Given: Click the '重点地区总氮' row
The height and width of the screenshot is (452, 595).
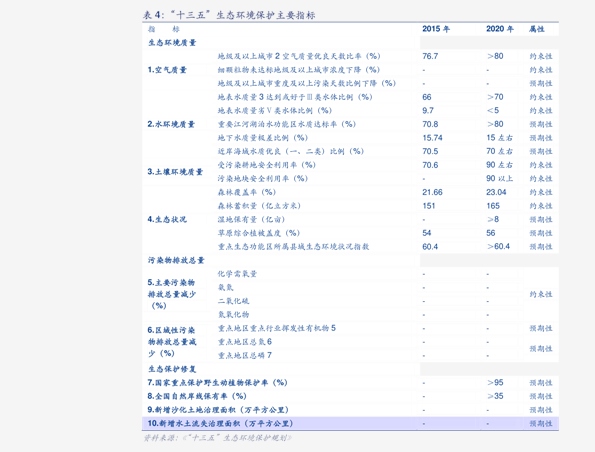Looking at the screenshot, I should pos(244,342).
